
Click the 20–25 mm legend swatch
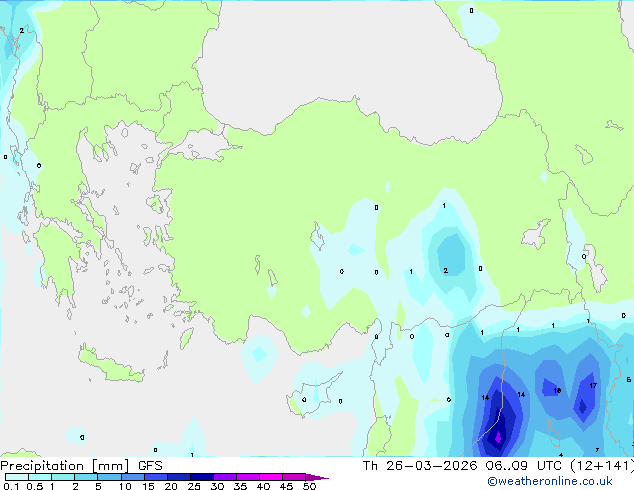pos(179,477)
